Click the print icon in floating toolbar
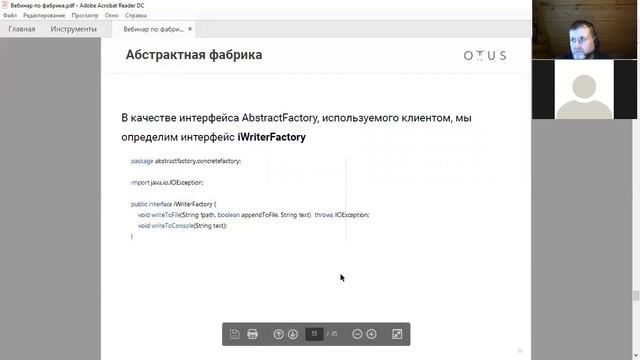The image size is (640, 360). [253, 334]
